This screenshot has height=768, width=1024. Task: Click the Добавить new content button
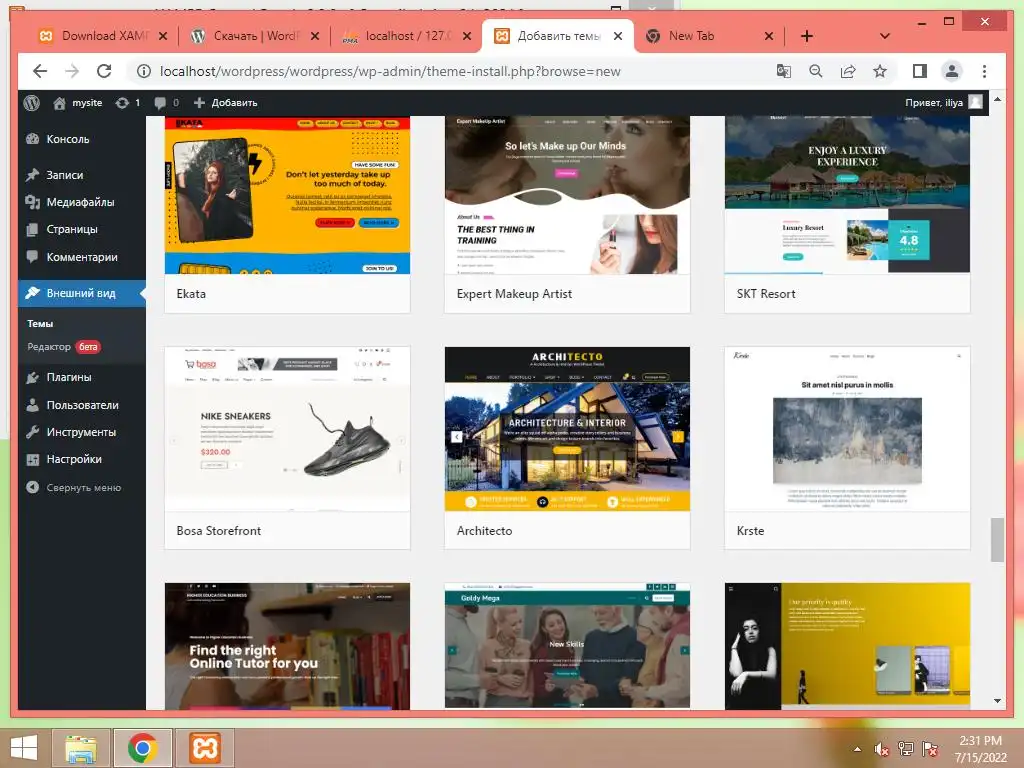(226, 103)
